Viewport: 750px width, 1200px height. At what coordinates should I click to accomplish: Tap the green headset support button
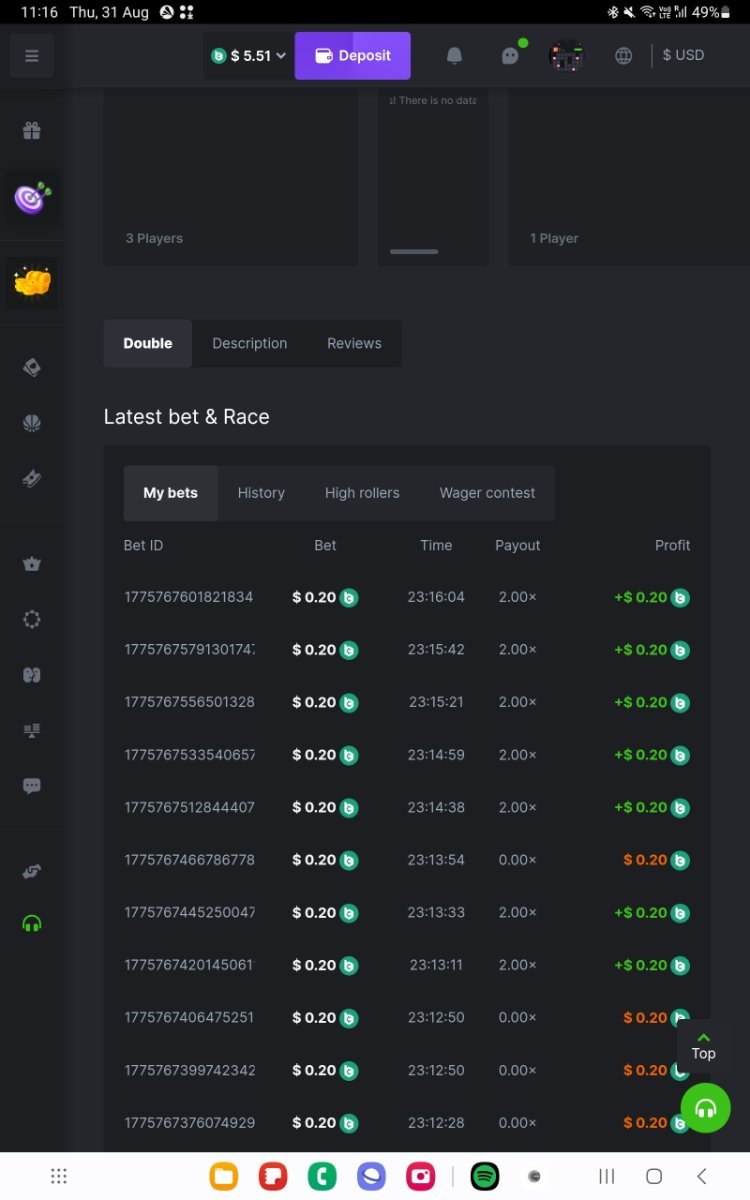click(x=706, y=1108)
